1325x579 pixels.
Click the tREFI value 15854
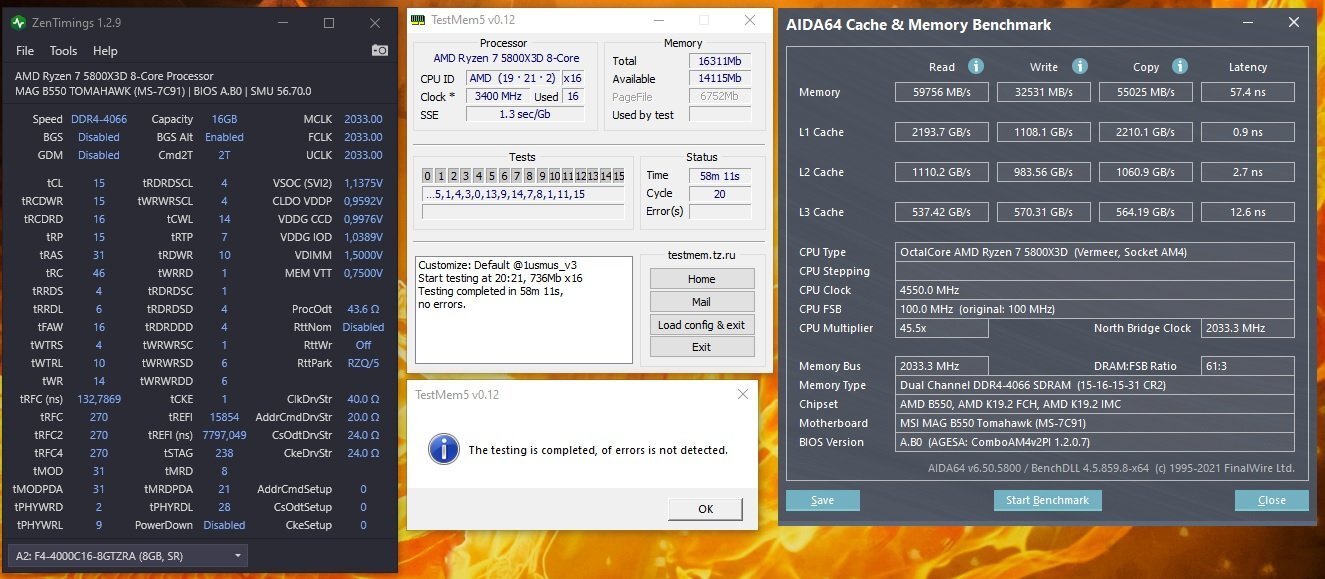coord(224,417)
